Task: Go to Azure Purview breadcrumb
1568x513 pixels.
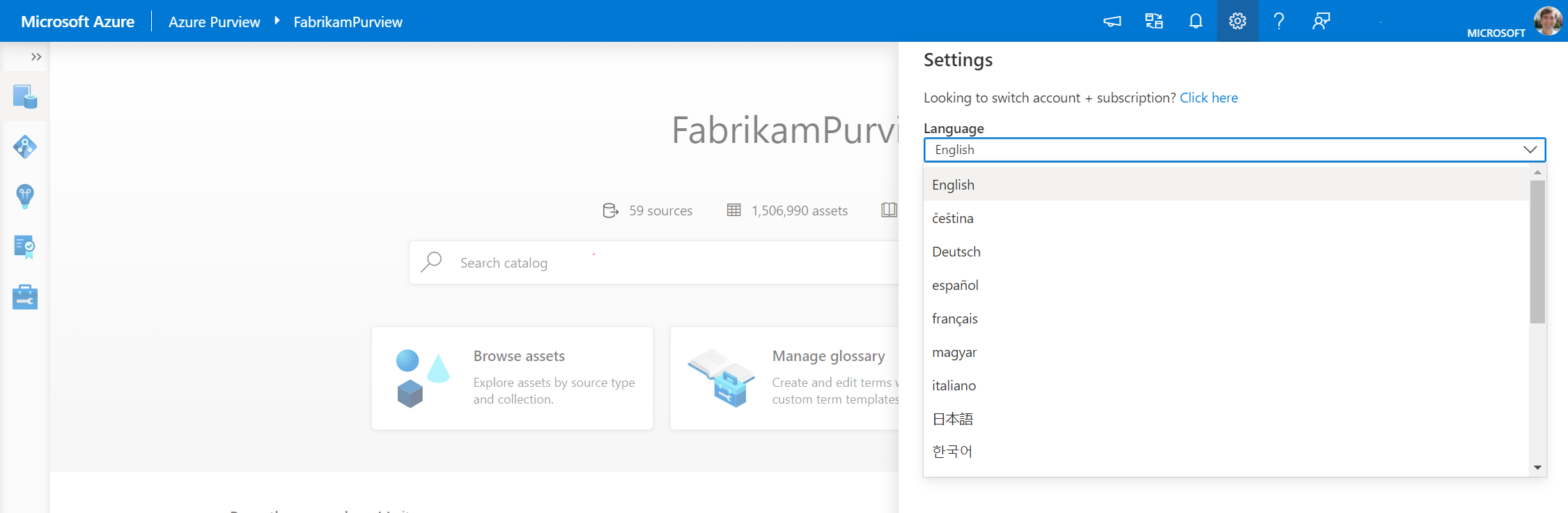Action: click(214, 22)
